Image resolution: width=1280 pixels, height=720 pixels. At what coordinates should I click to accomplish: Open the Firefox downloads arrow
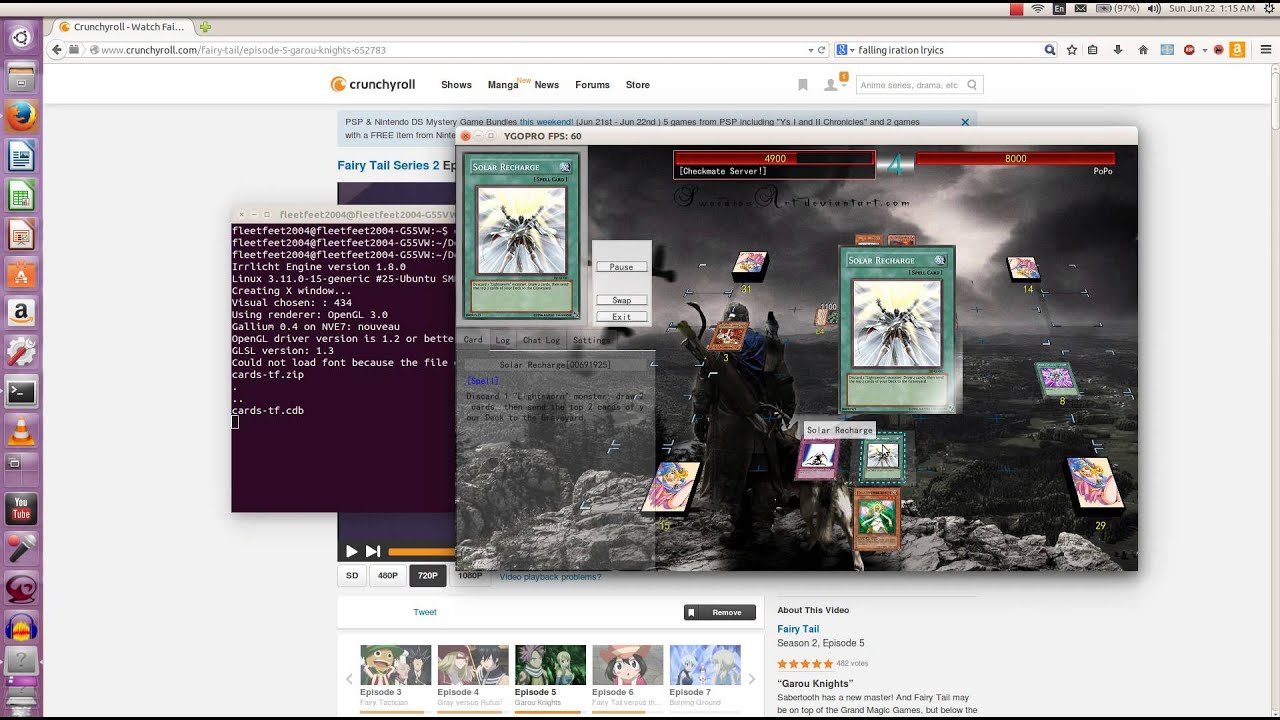[x=1117, y=50]
